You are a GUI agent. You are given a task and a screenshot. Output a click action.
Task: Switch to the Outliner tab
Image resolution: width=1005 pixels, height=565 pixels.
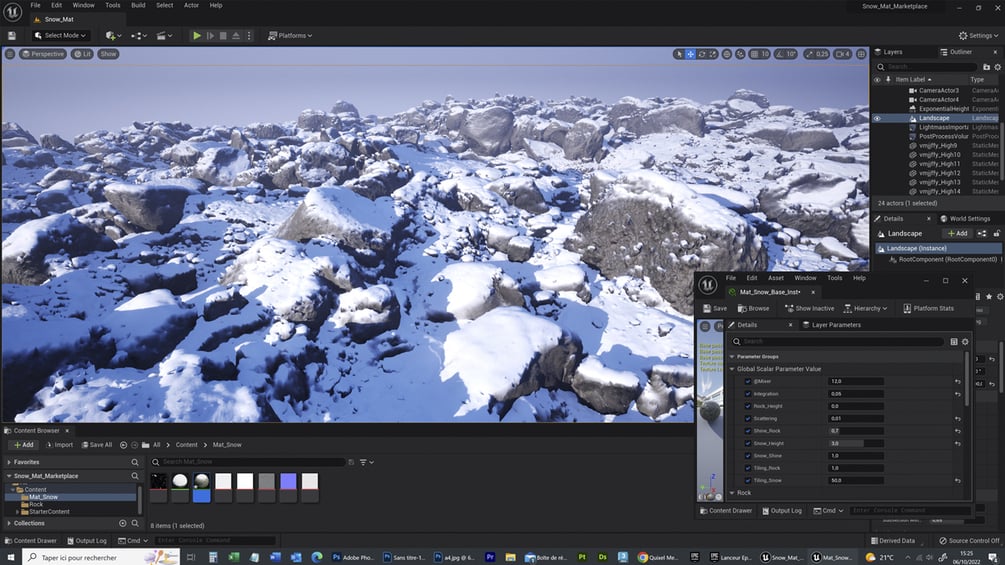click(x=956, y=52)
